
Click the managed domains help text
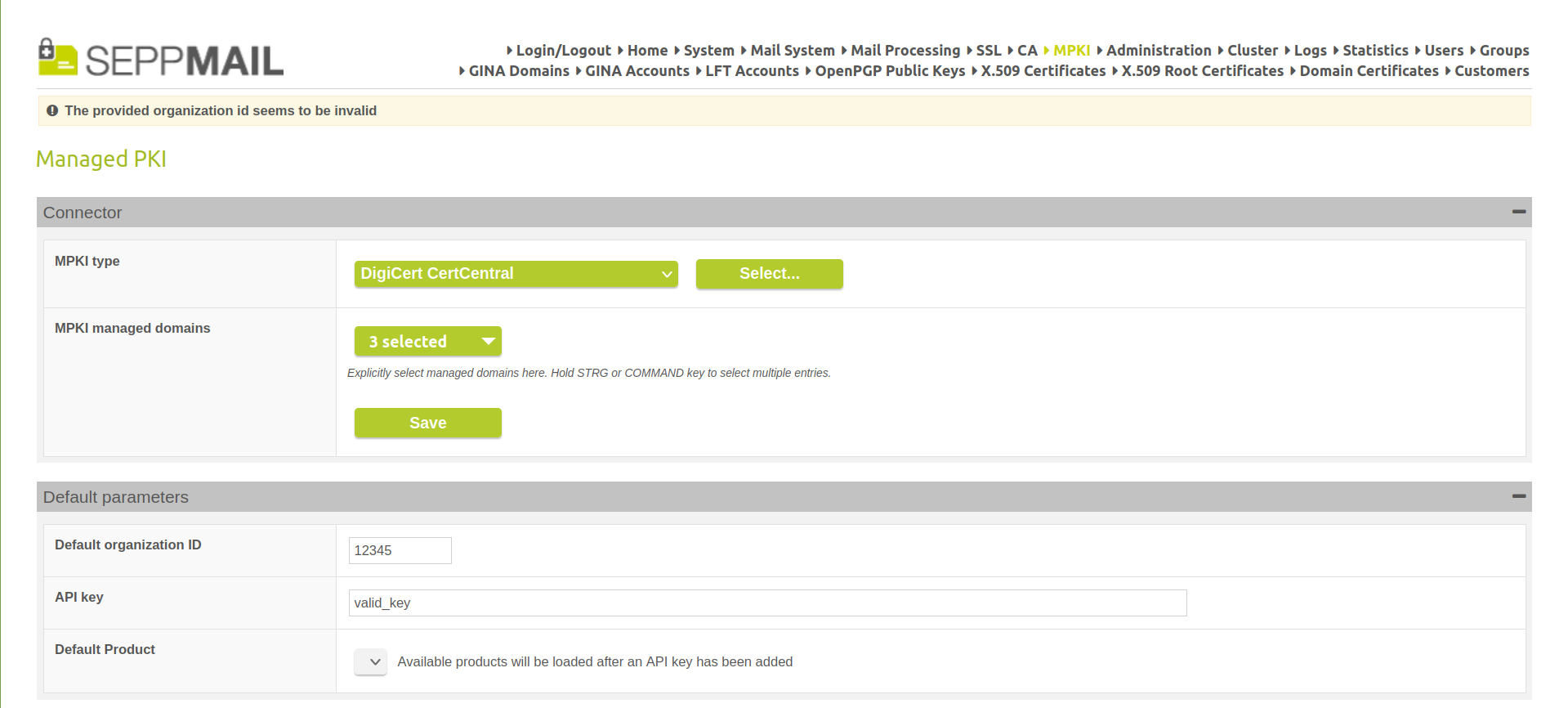click(588, 373)
